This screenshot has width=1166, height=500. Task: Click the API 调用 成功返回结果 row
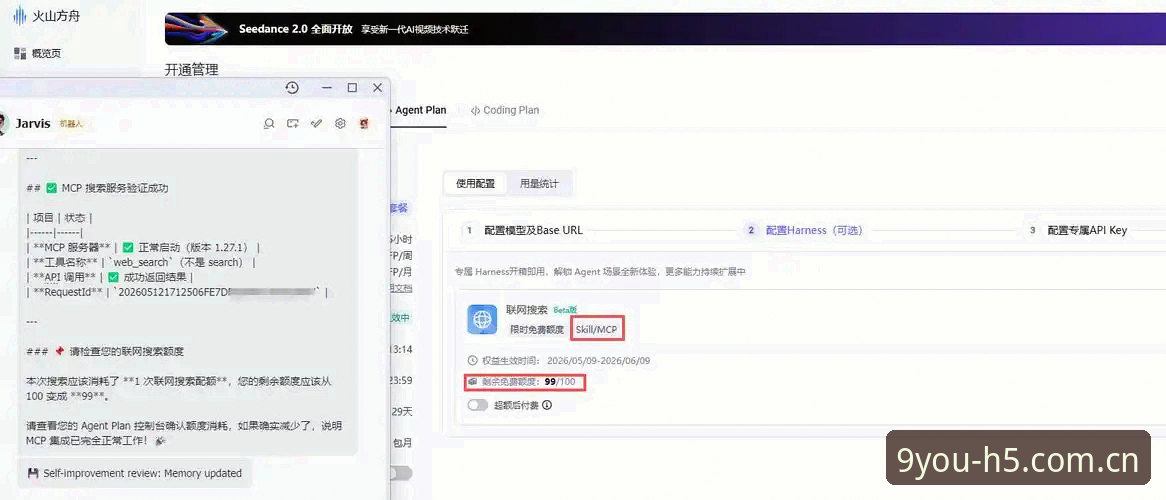pos(110,278)
